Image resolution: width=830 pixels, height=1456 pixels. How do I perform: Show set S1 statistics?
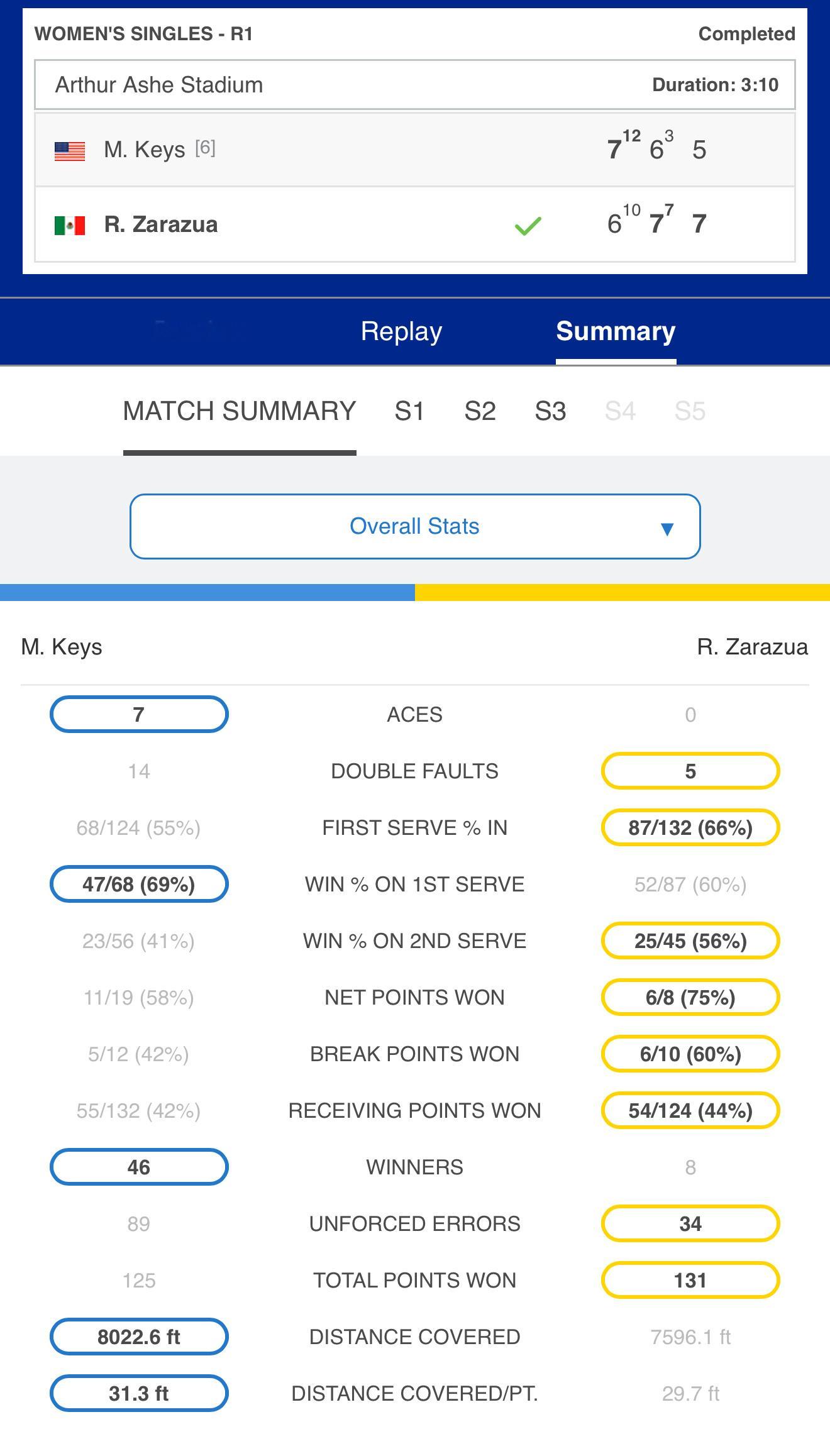pos(409,411)
